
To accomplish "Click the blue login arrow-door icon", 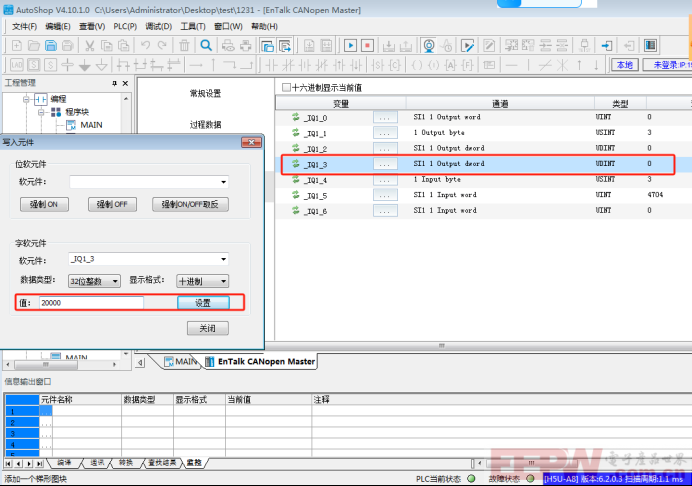I will (607, 45).
